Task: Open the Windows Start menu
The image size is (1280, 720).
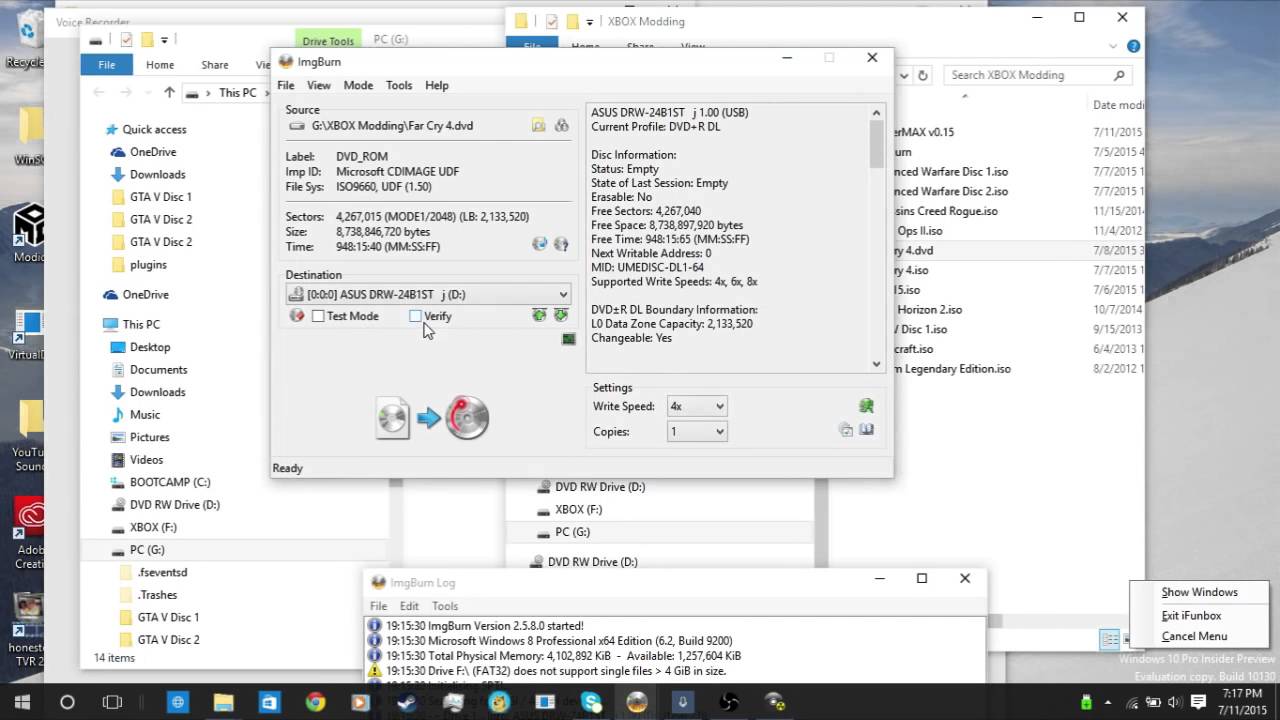Action: (22, 703)
